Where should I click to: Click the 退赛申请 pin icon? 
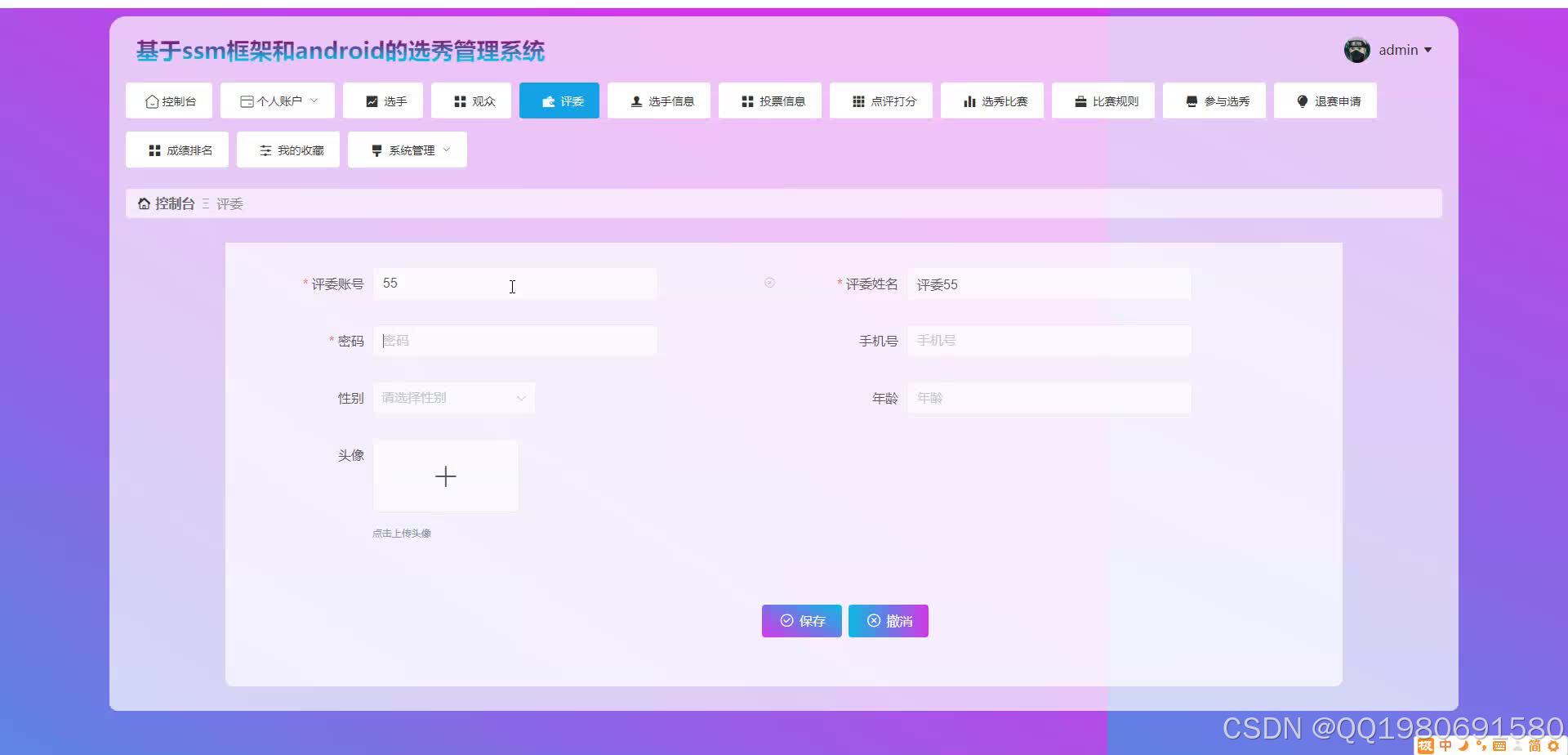pos(1302,101)
